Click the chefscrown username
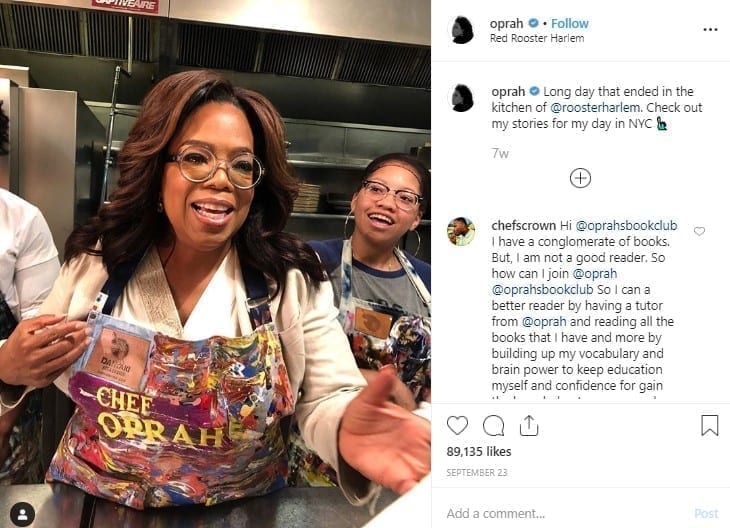 click(x=523, y=225)
